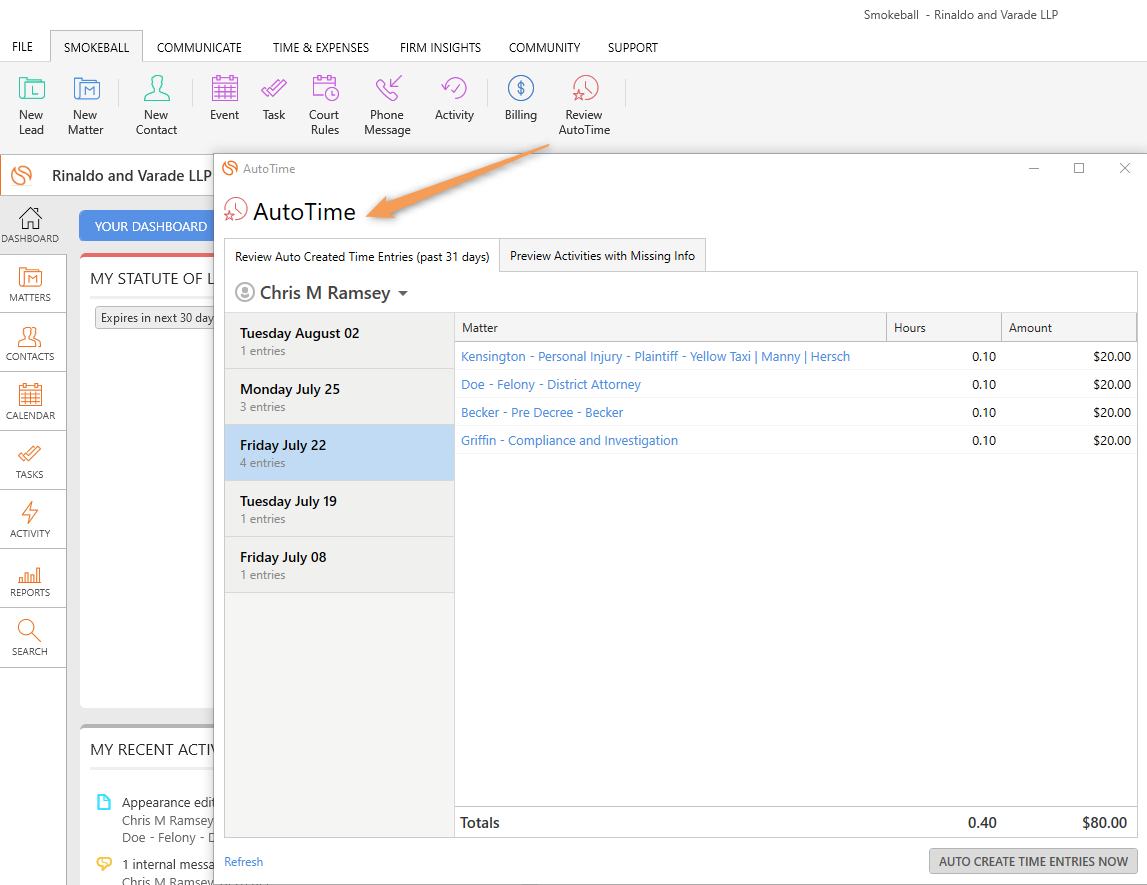Image resolution: width=1147 pixels, height=885 pixels.
Task: Click the Smokeball logo beside firm name
Action: (22, 176)
